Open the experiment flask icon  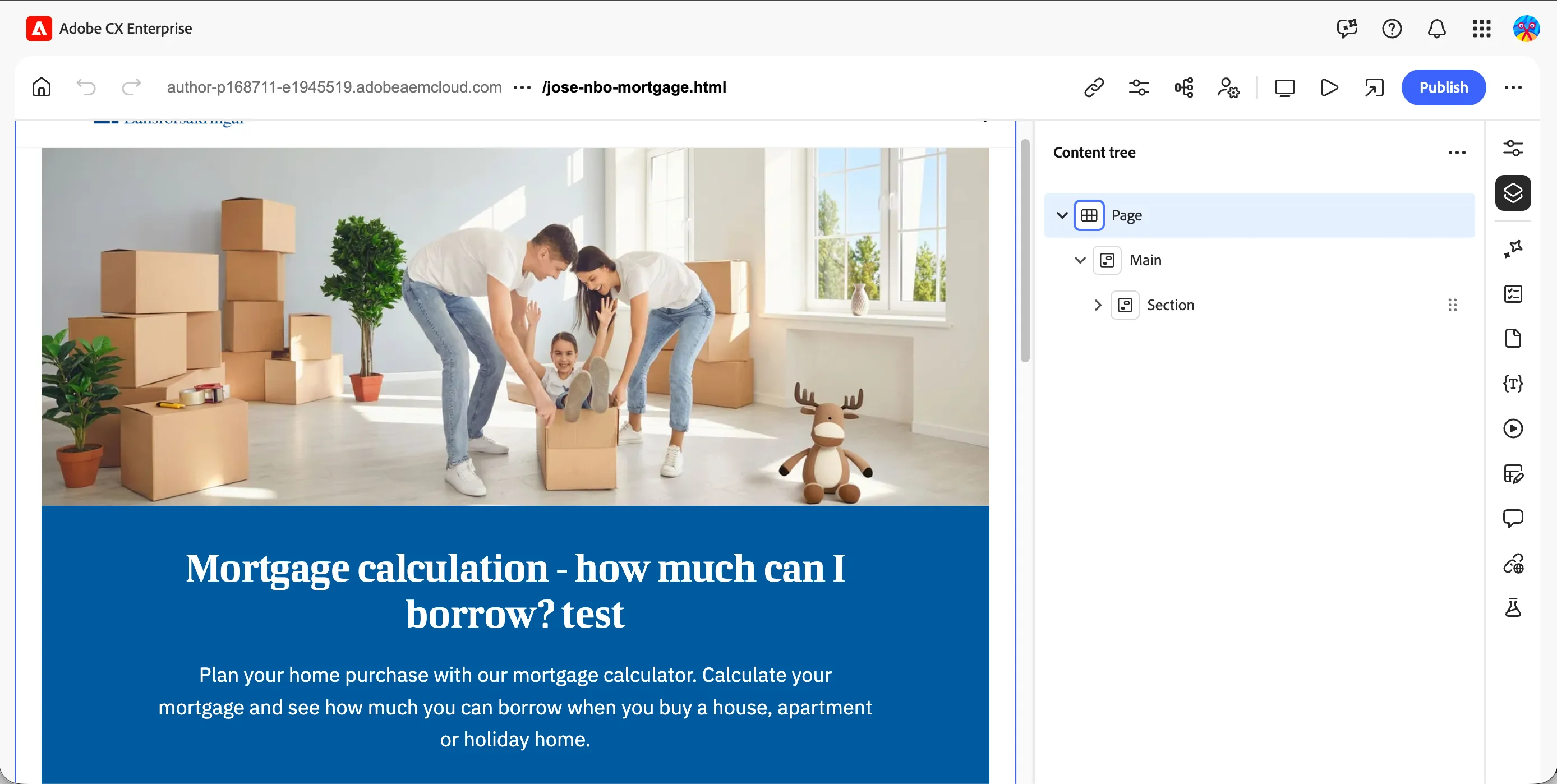[1513, 608]
